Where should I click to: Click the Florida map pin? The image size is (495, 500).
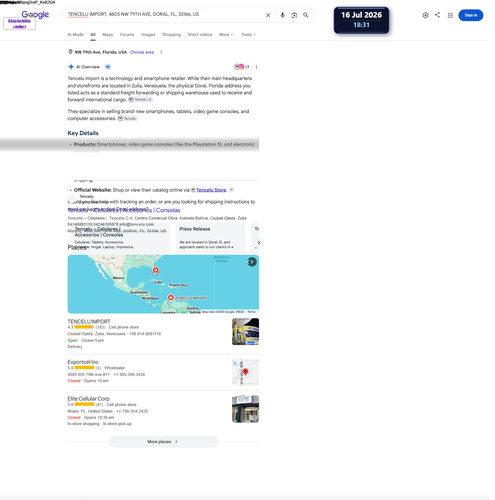(x=155, y=270)
